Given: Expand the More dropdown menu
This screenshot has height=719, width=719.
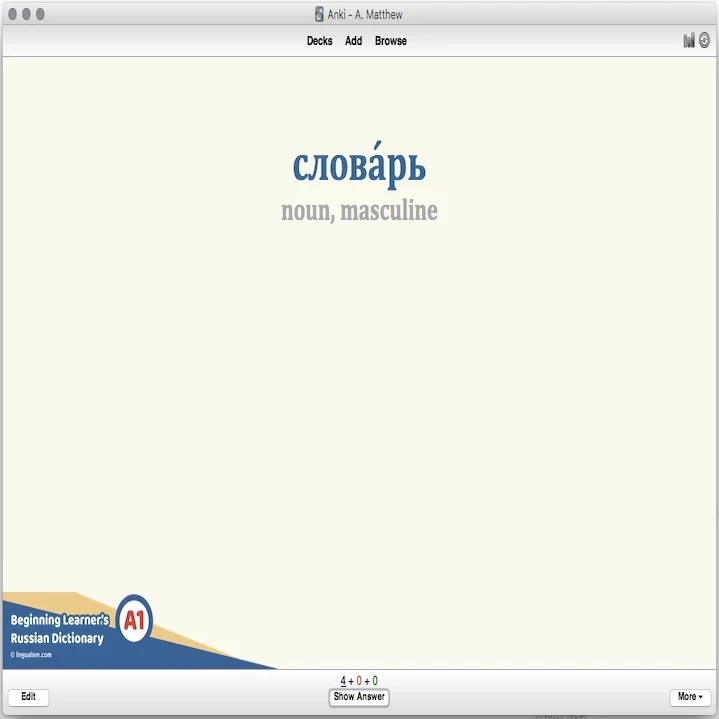Looking at the screenshot, I should tap(690, 697).
